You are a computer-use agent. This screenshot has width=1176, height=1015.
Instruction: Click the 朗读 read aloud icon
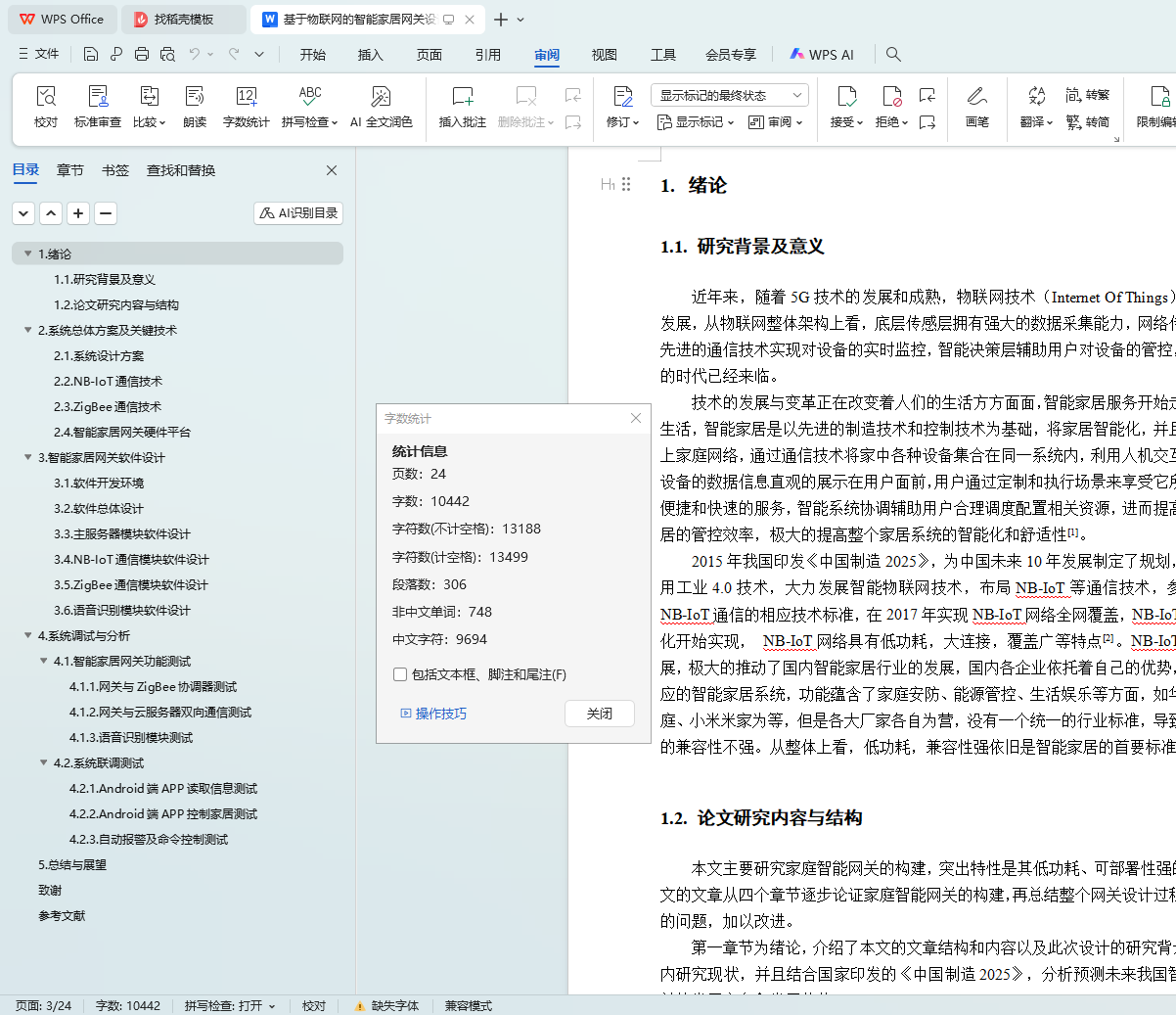click(195, 97)
